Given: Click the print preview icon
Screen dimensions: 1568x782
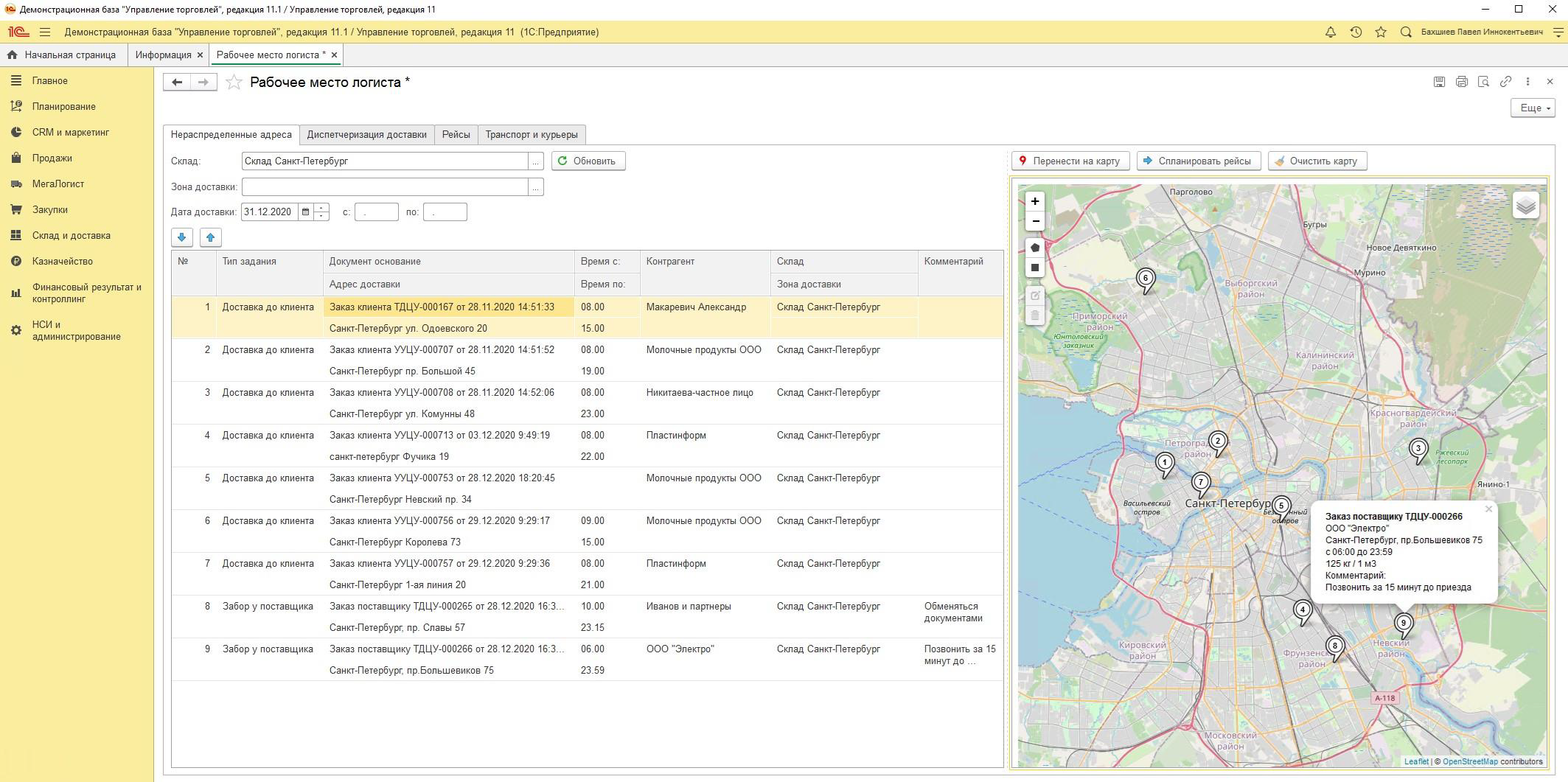Looking at the screenshot, I should (x=1483, y=82).
